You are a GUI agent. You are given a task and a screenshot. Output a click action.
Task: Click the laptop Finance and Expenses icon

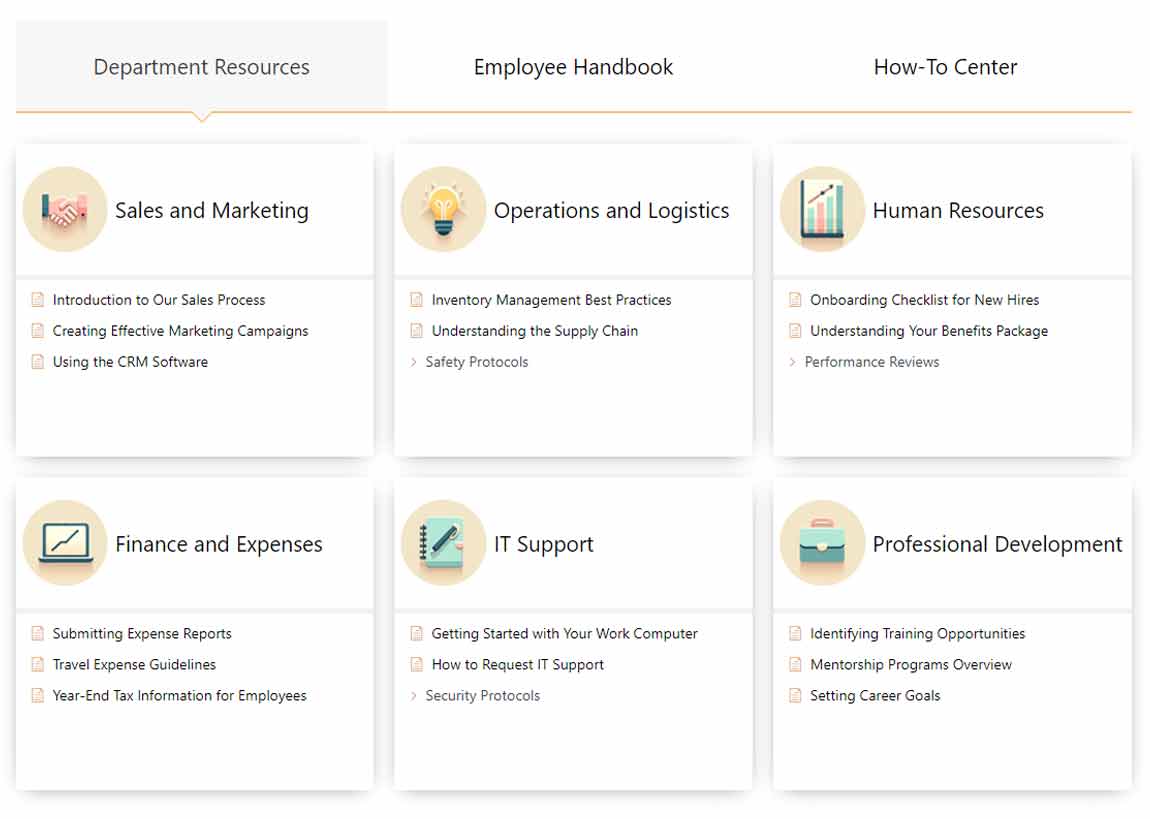coord(65,543)
